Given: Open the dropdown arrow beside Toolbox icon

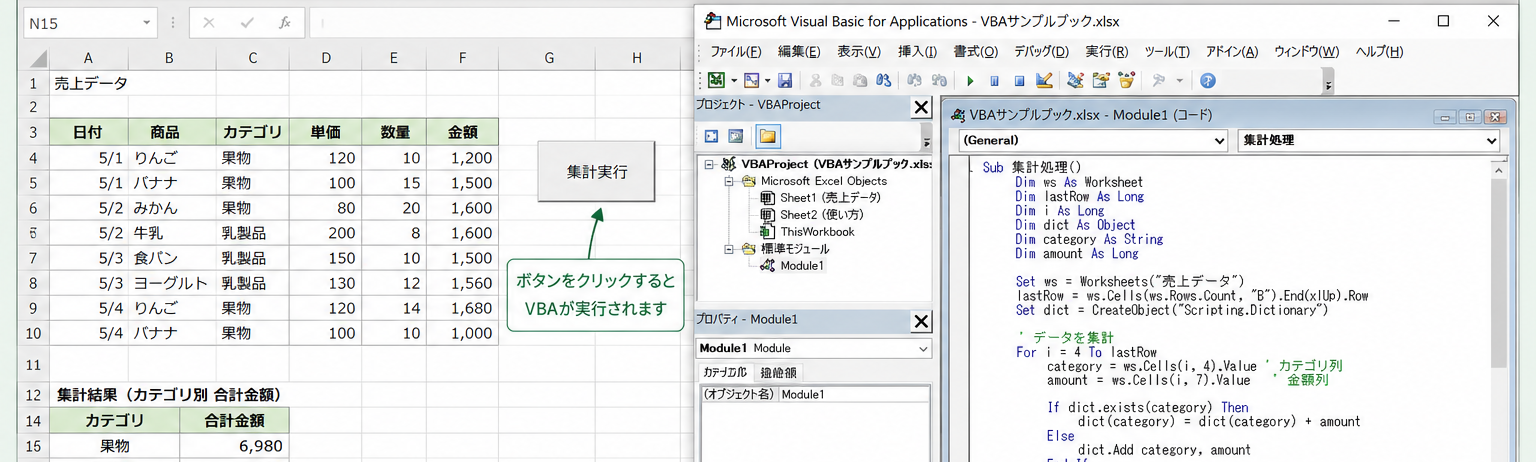Looking at the screenshot, I should coord(1179,80).
